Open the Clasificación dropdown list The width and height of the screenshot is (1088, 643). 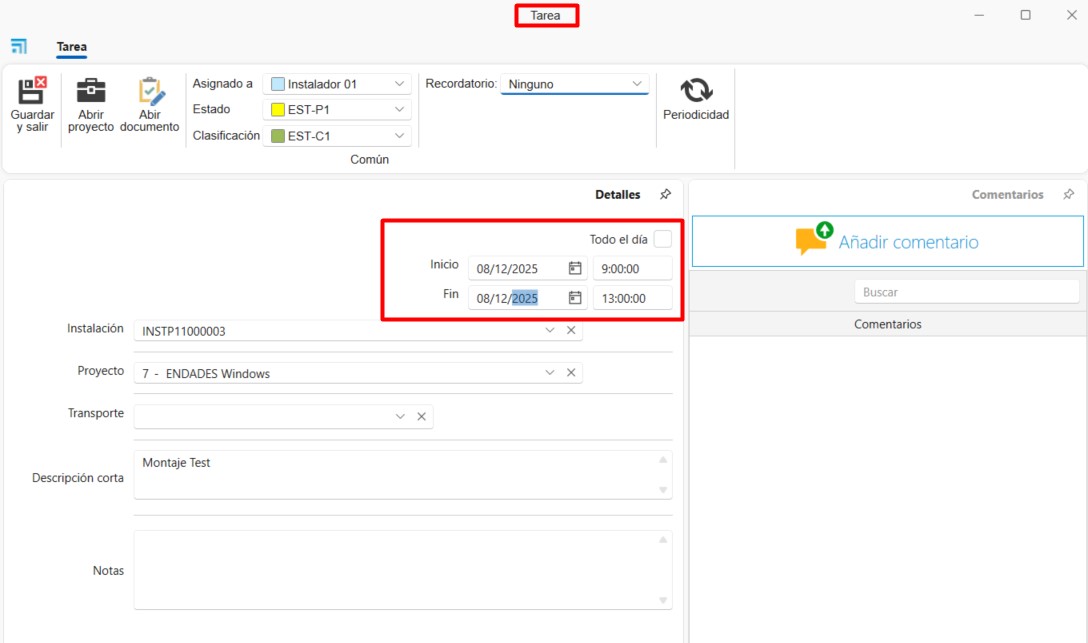click(x=400, y=136)
